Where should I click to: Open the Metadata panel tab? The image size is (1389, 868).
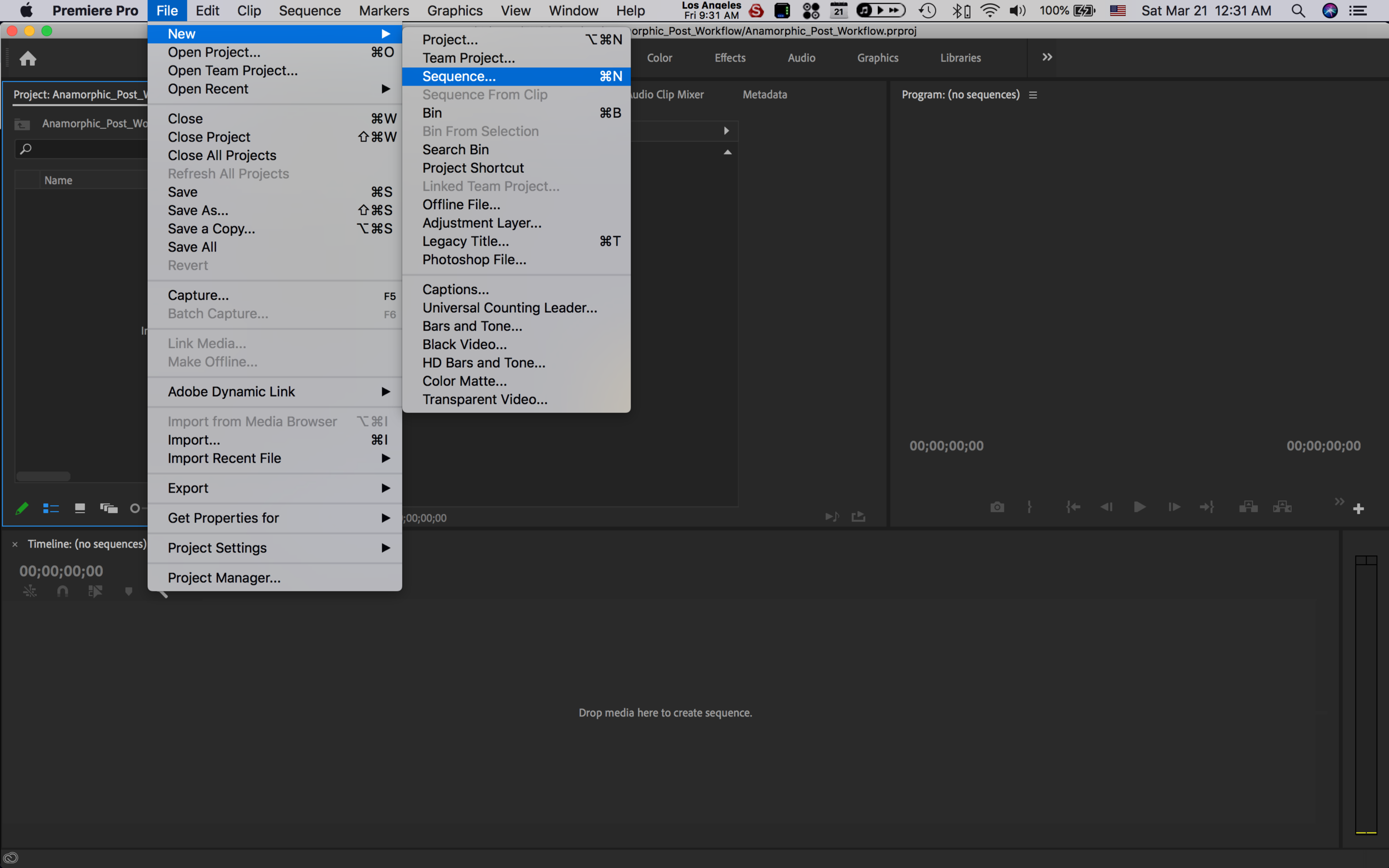(x=765, y=95)
